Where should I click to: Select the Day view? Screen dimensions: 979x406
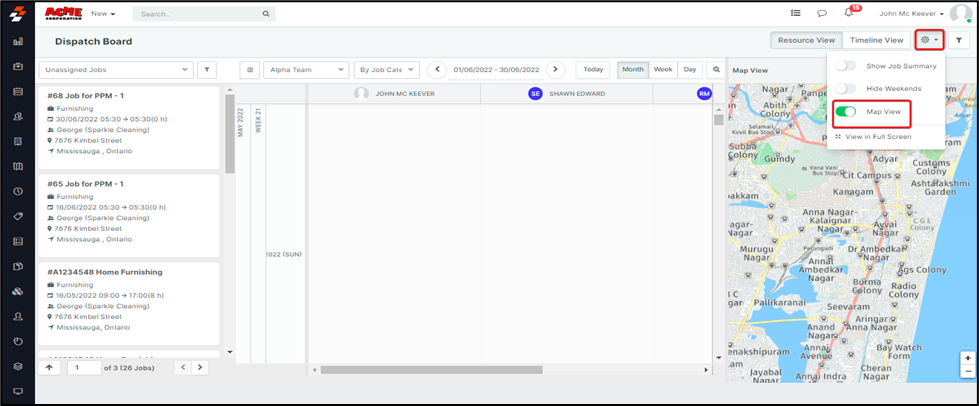click(x=690, y=70)
